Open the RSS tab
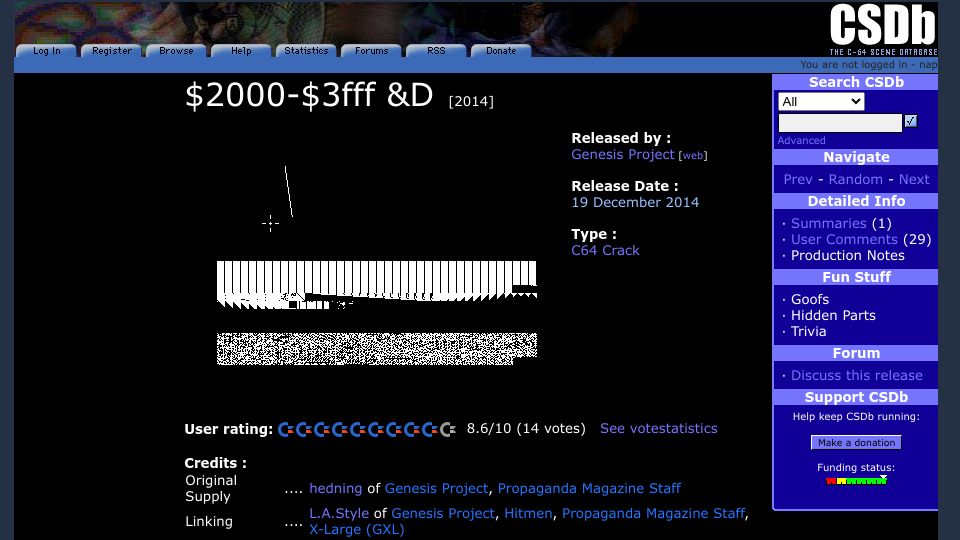960x540 pixels. (437, 51)
